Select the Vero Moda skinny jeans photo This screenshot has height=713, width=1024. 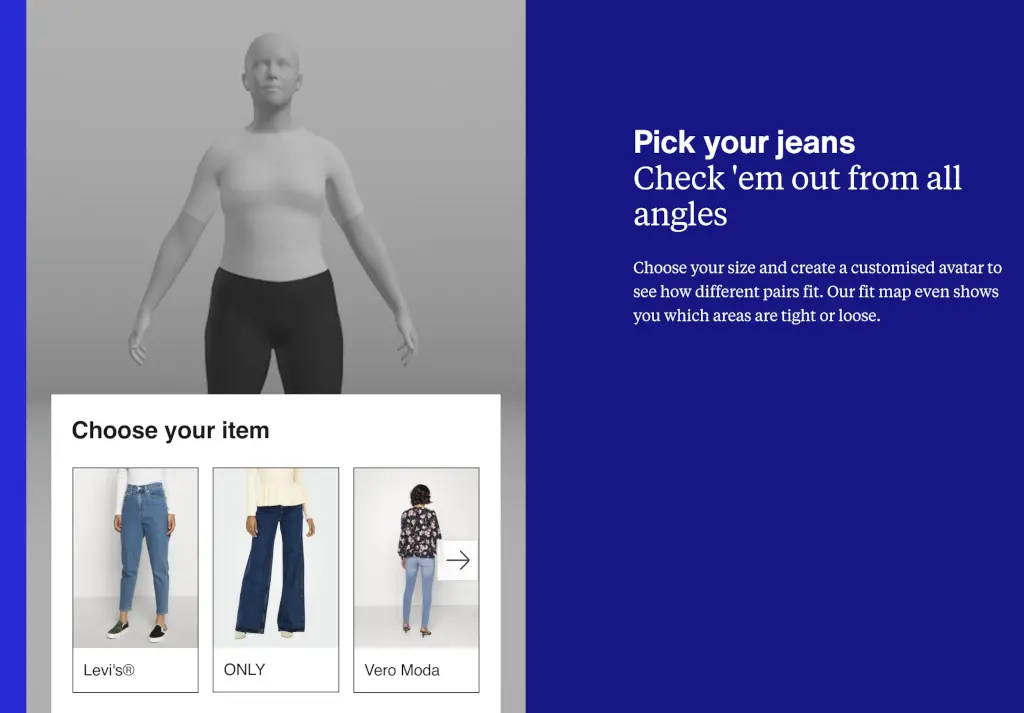click(x=416, y=558)
